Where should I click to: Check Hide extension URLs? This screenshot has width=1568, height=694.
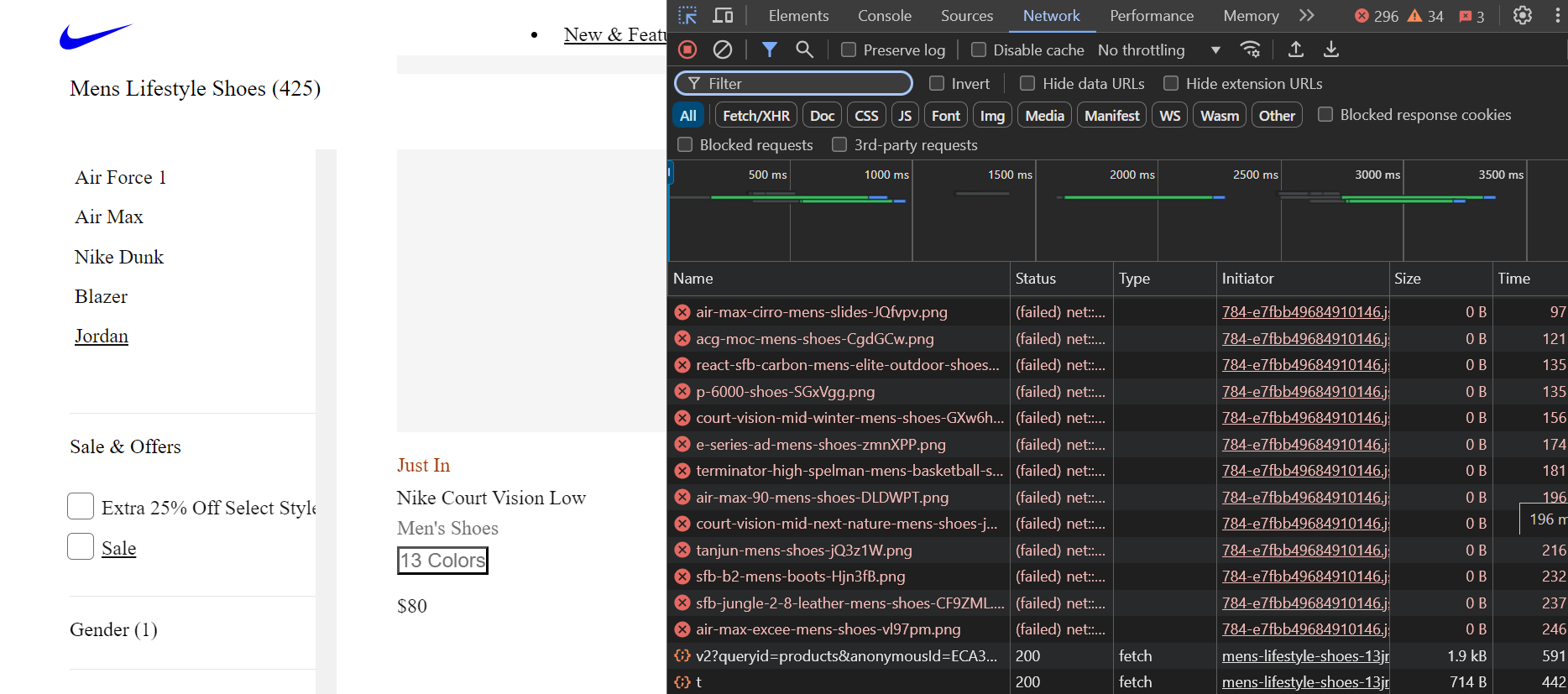coord(1171,83)
